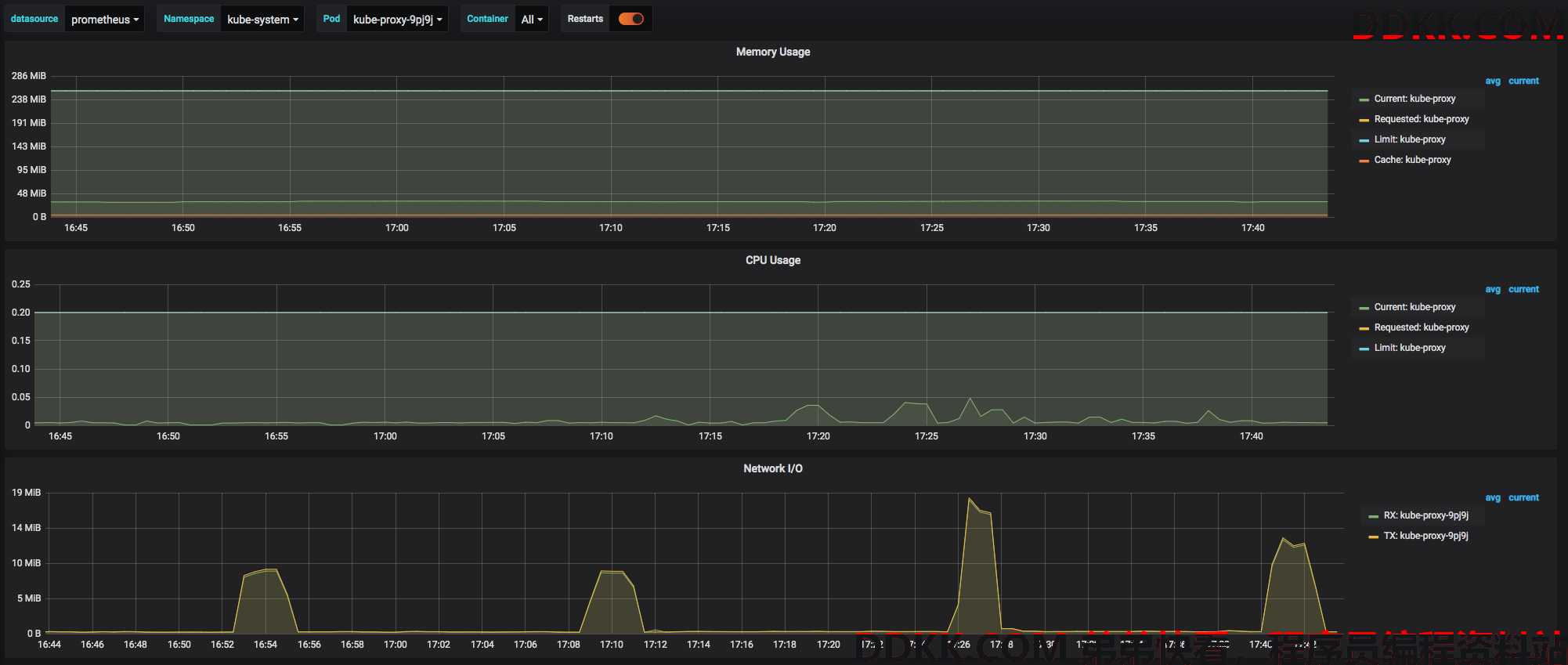Sort CPU Usage legend by current

(x=1523, y=289)
